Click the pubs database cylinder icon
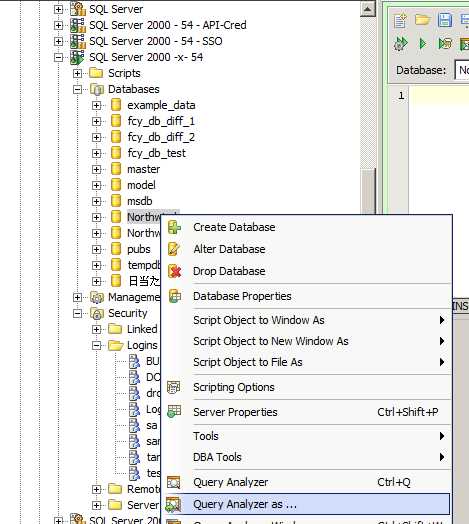Viewport: 469px width, 524px height. coord(116,249)
